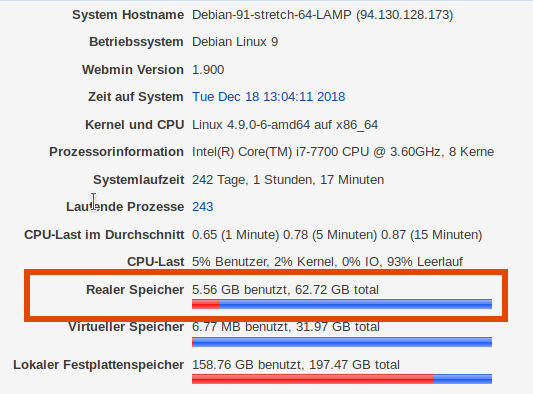Click the Realer Speicher label

point(135,290)
